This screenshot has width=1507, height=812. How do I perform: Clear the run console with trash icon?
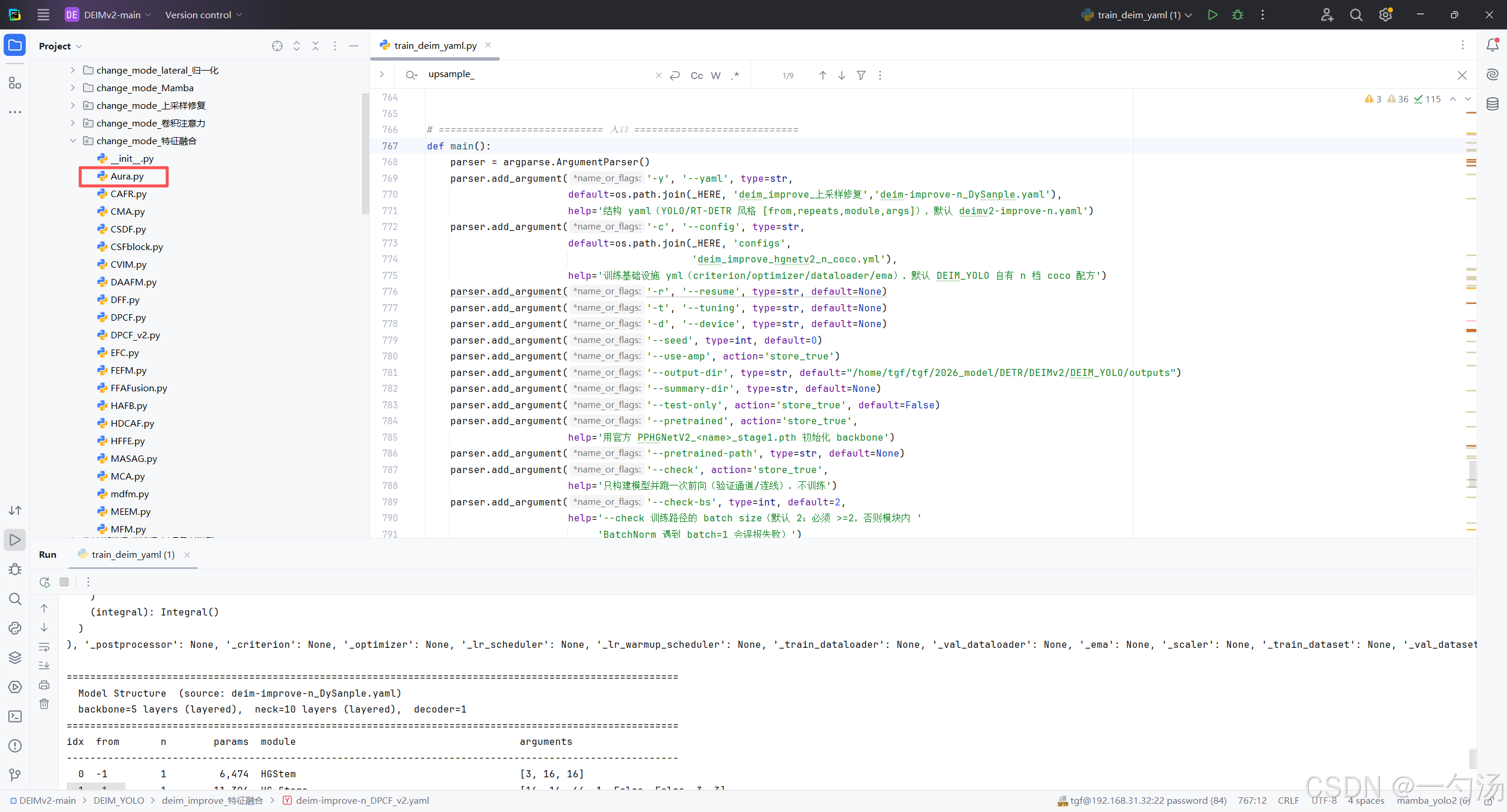[x=45, y=704]
